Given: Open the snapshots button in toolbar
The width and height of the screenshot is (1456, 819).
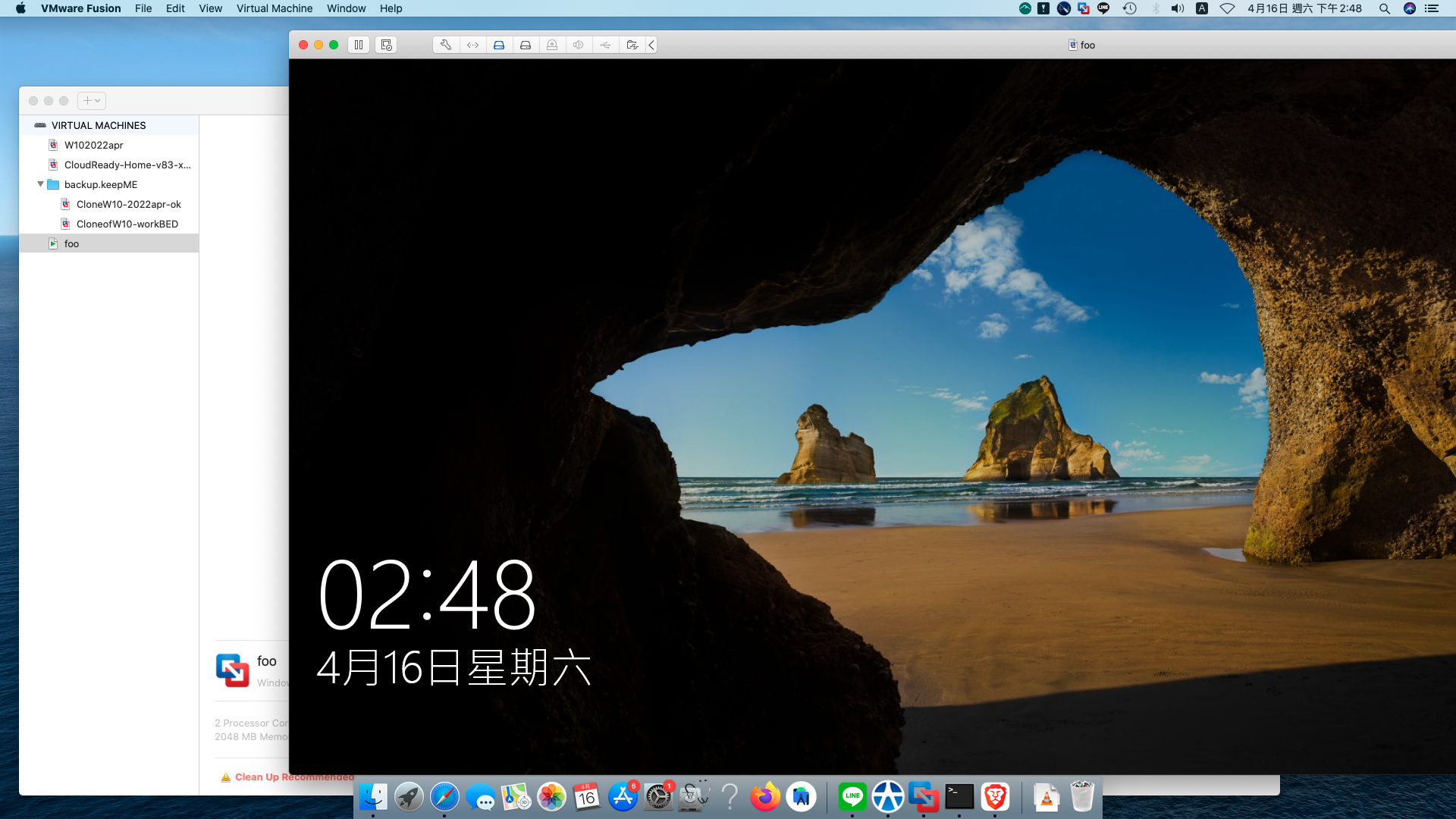Looking at the screenshot, I should [386, 45].
